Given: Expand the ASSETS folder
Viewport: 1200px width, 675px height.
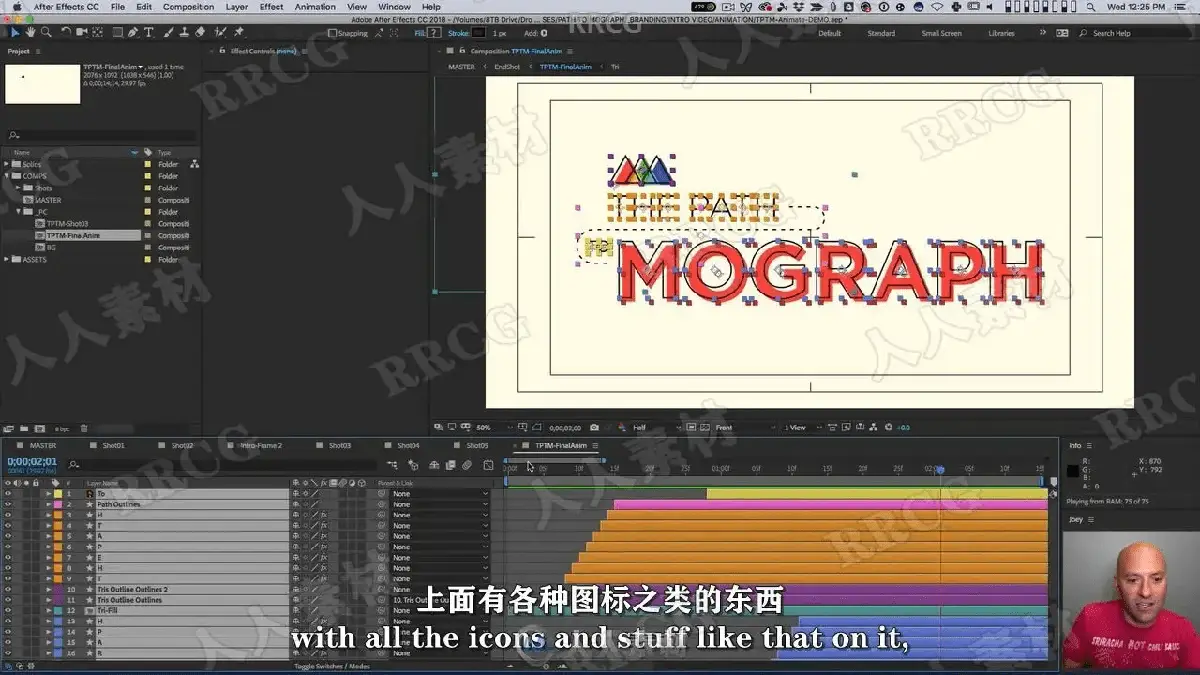Looking at the screenshot, I should [x=7, y=259].
